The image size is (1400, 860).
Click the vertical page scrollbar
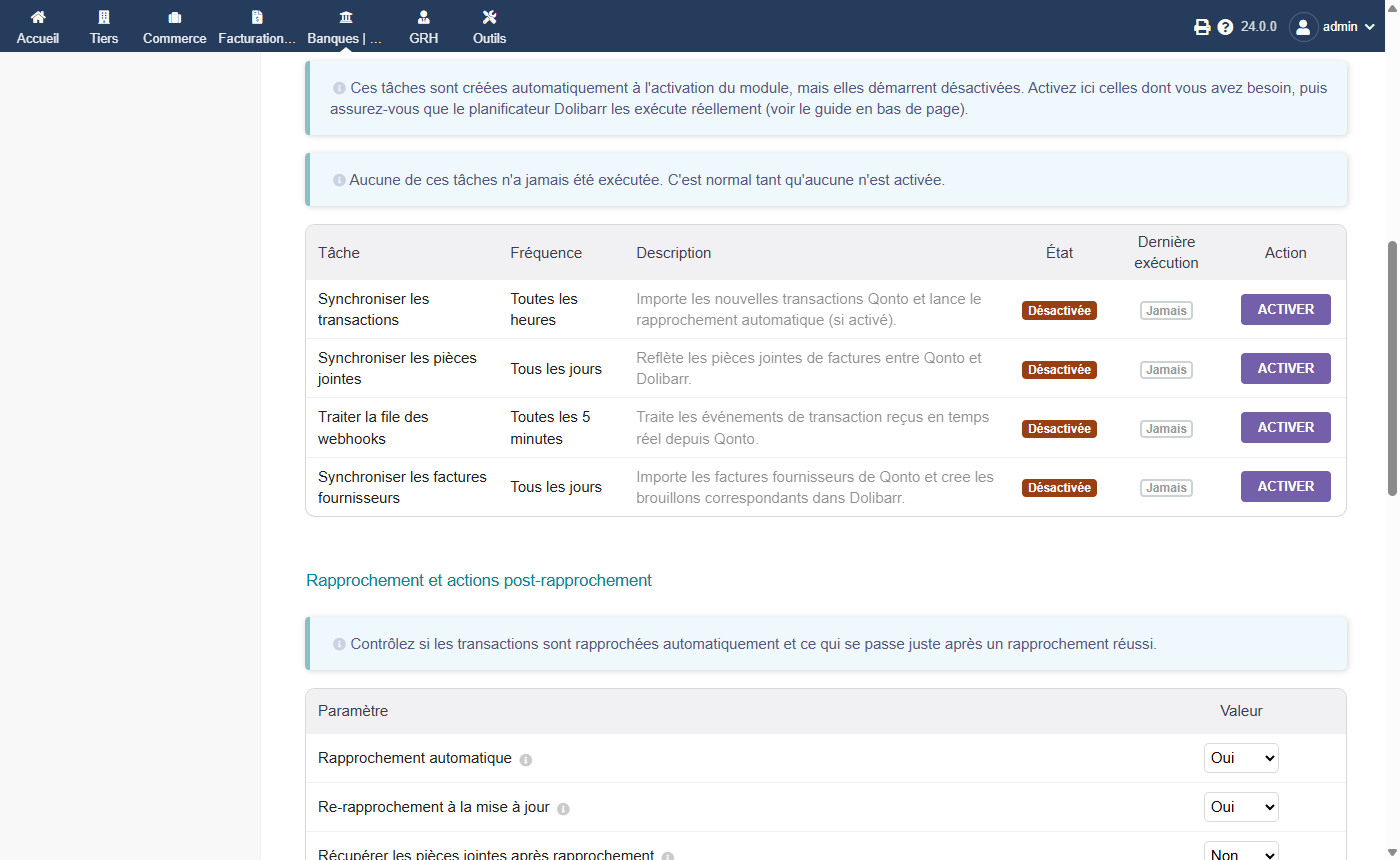coord(1392,367)
